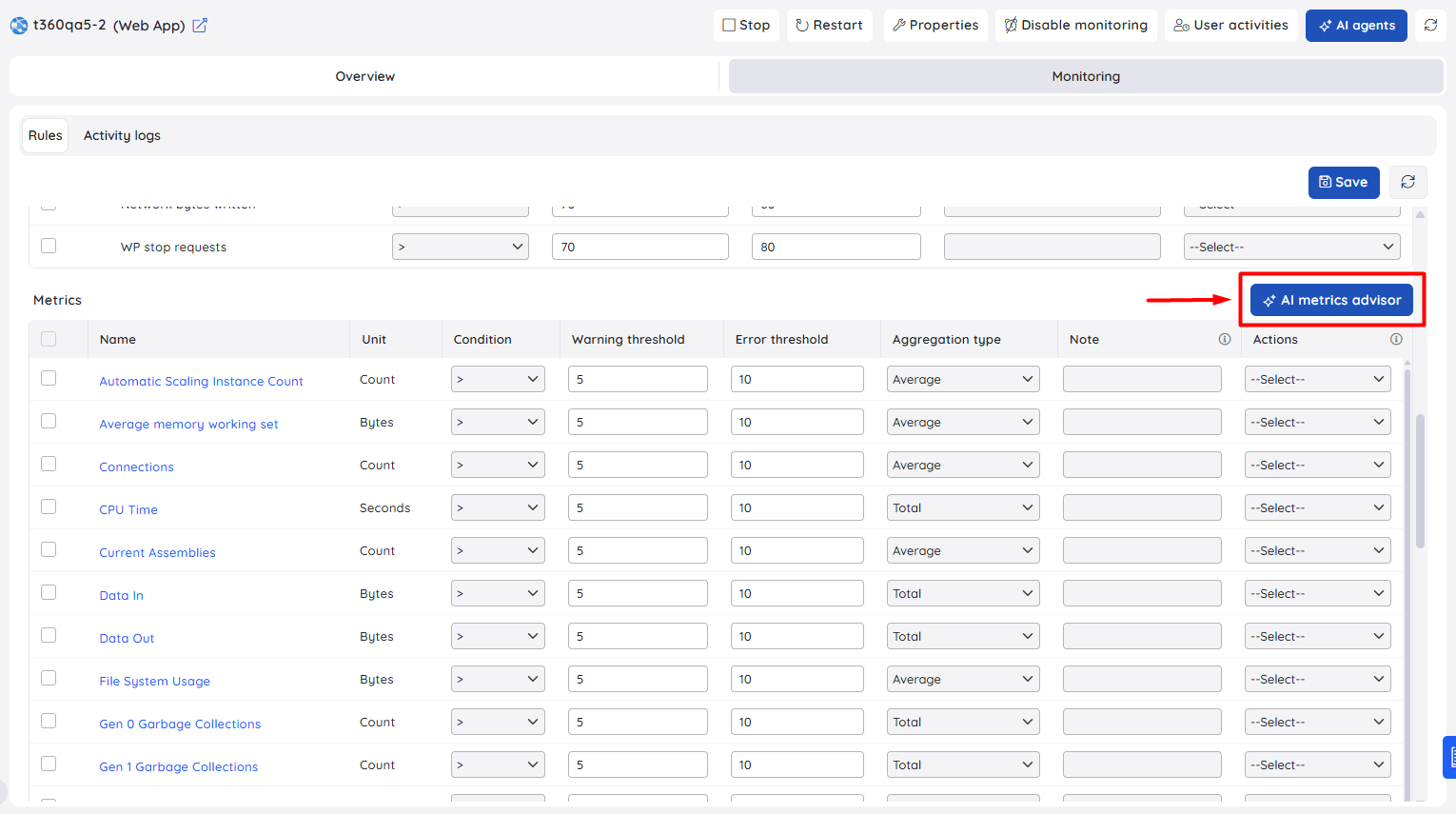Click the web app globe icon
Screen dimensions: 1456x814
coord(19,26)
